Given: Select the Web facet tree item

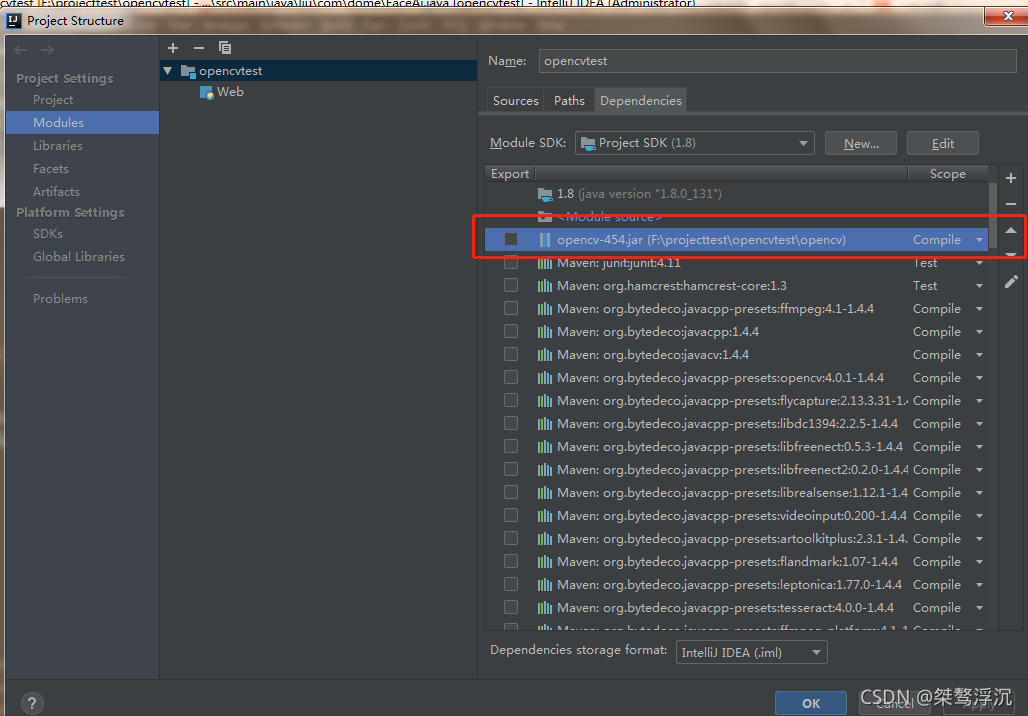Looking at the screenshot, I should click(x=230, y=92).
